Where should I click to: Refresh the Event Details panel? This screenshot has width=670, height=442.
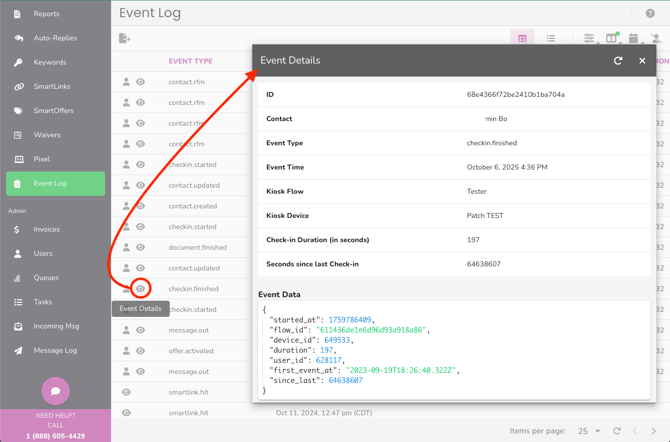click(x=618, y=60)
